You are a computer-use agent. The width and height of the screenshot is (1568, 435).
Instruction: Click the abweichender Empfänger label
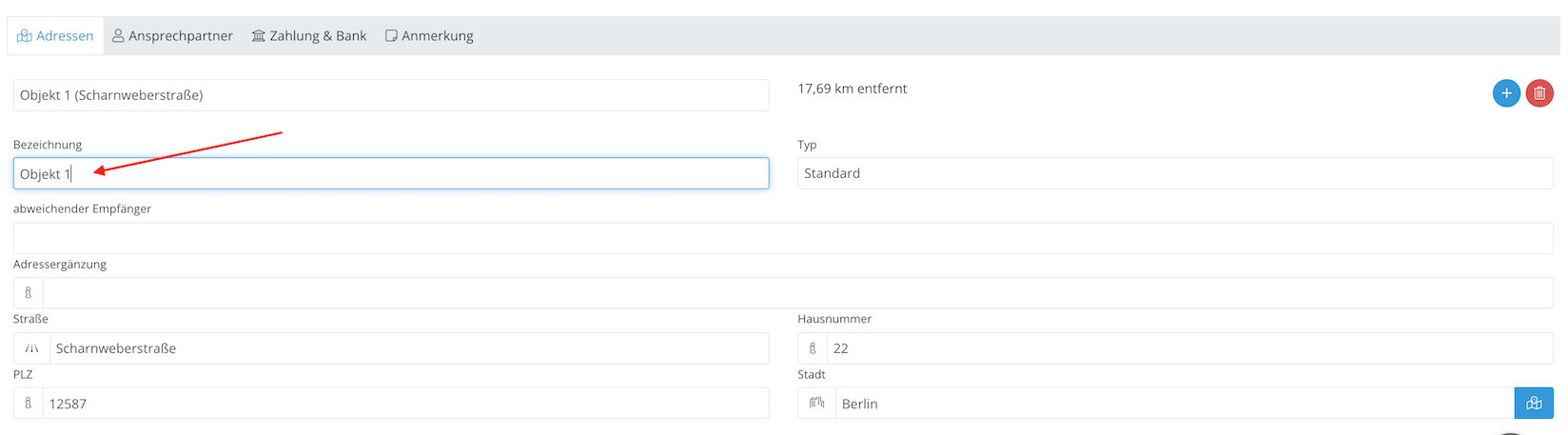click(x=82, y=208)
